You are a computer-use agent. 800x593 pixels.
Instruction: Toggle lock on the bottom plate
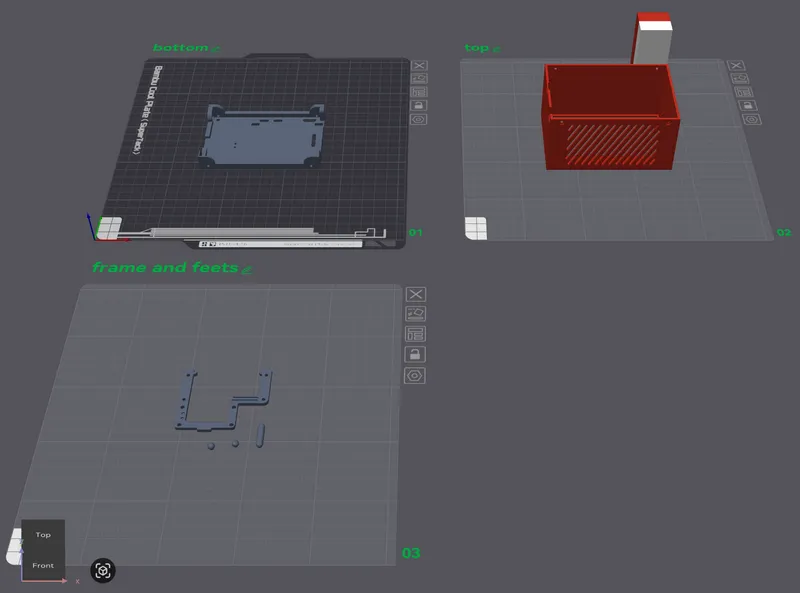[419, 106]
